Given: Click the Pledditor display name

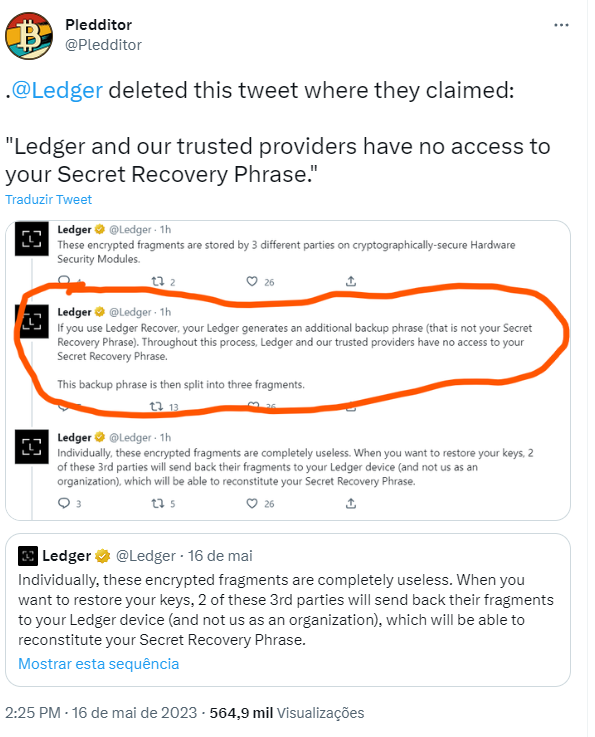Looking at the screenshot, I should pyautogui.click(x=99, y=24).
